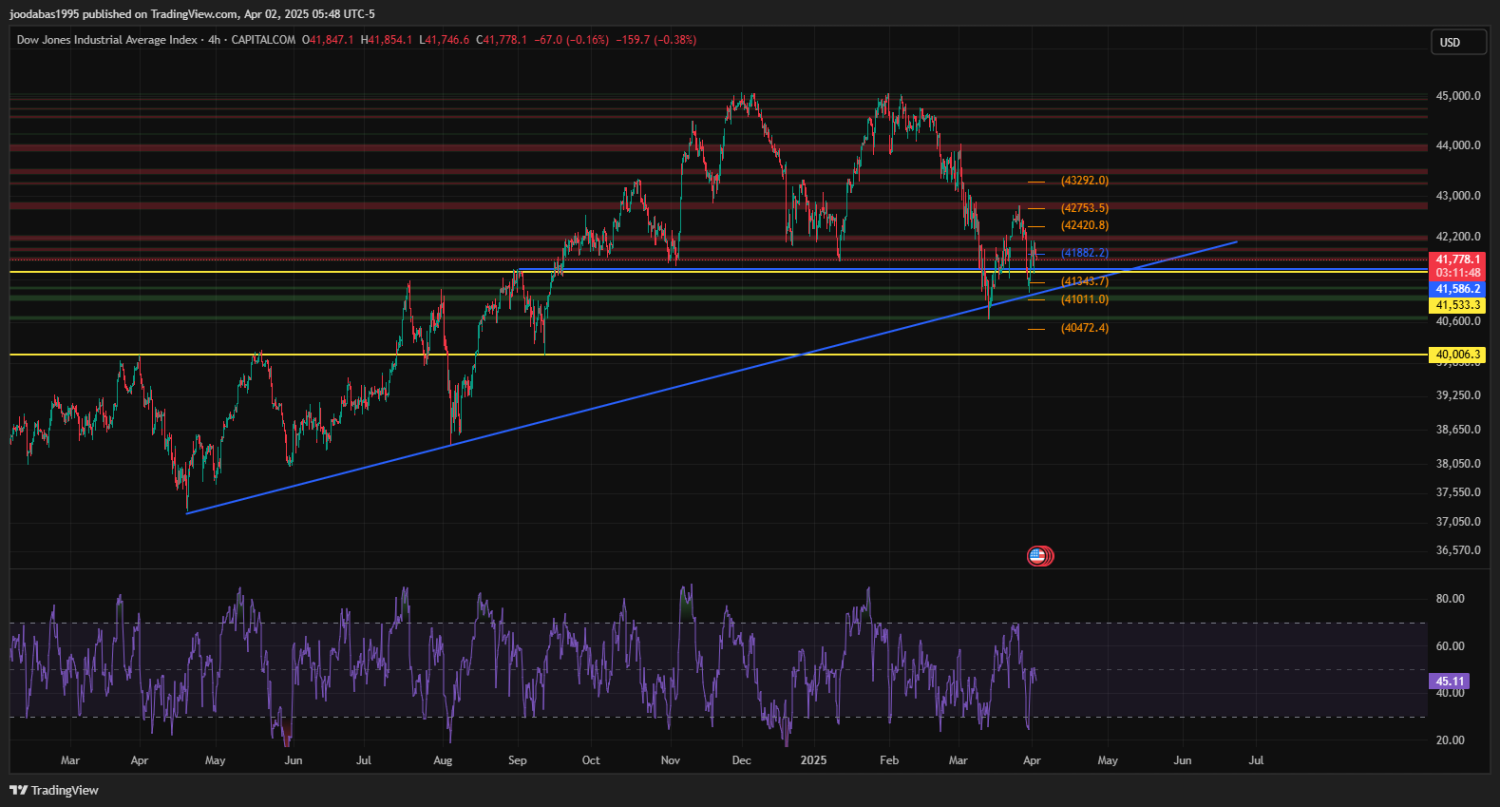The height and width of the screenshot is (807, 1500).
Task: Click the 44,000.0 price axis label
Action: 1458,145
